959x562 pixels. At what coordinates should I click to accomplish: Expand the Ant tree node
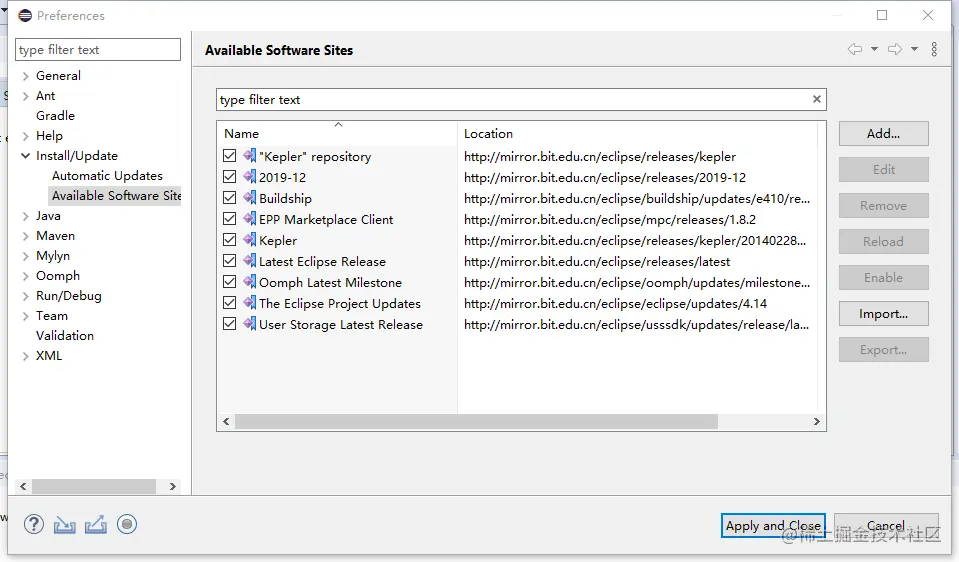[26, 96]
